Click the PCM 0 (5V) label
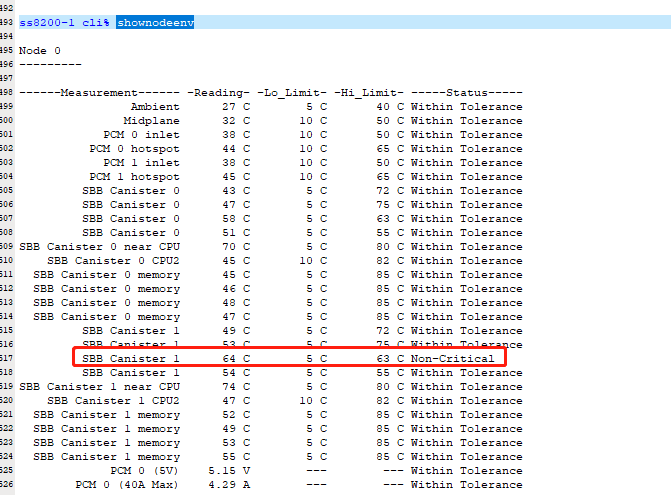 pyautogui.click(x=144, y=471)
